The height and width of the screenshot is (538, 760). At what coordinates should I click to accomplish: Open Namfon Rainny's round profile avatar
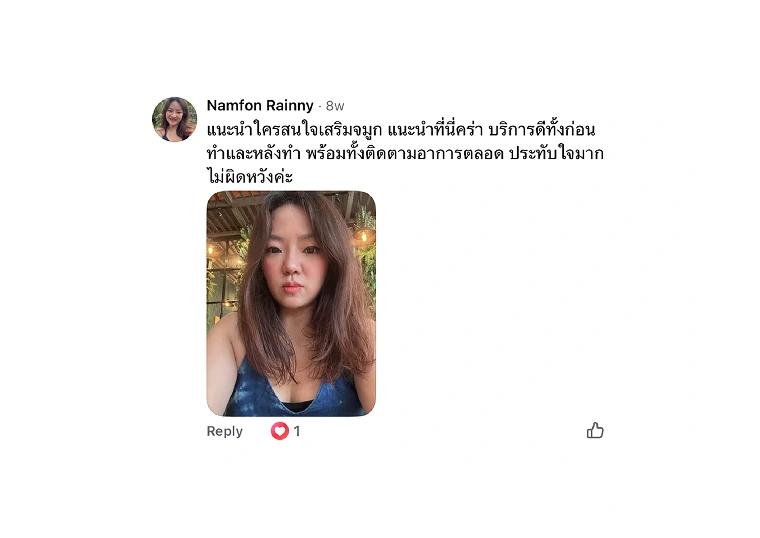point(174,119)
